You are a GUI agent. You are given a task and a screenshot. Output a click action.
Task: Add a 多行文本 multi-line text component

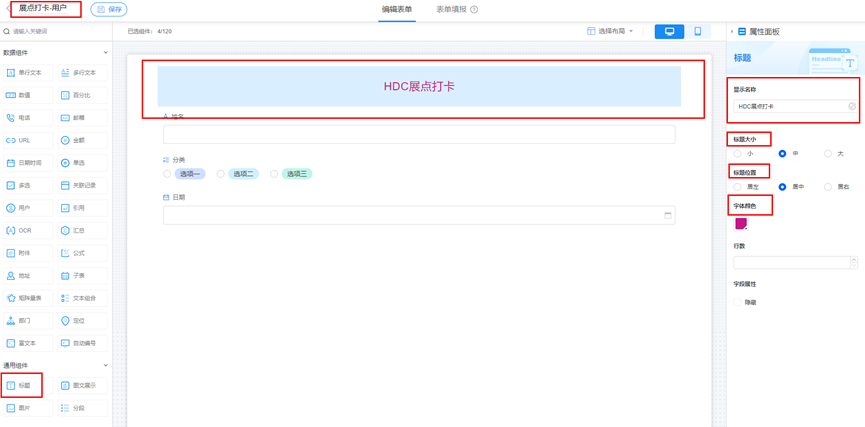pos(83,72)
